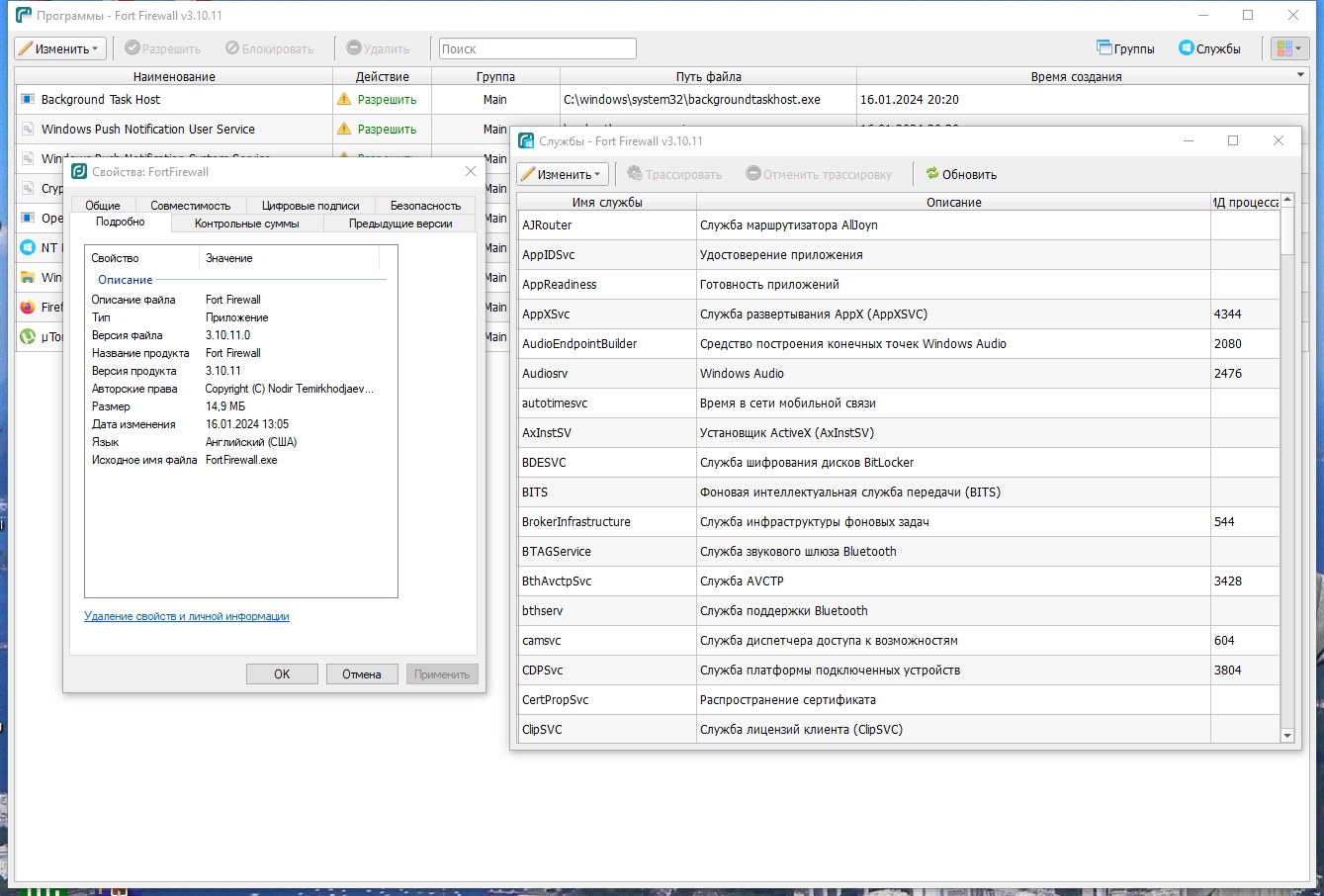1324x896 pixels.
Task: Expand the Изменить dropdown in the Службы window
Action: click(562, 174)
